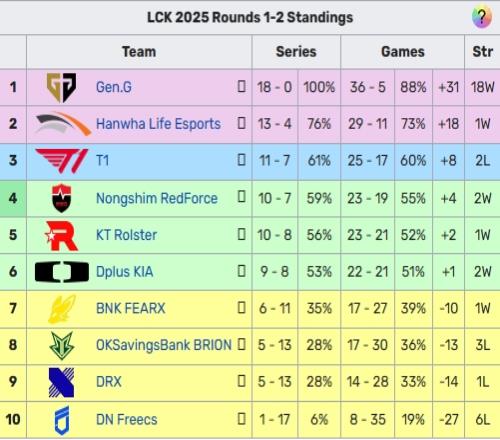
Task: Click the Gen.G team logo
Action: [61, 87]
